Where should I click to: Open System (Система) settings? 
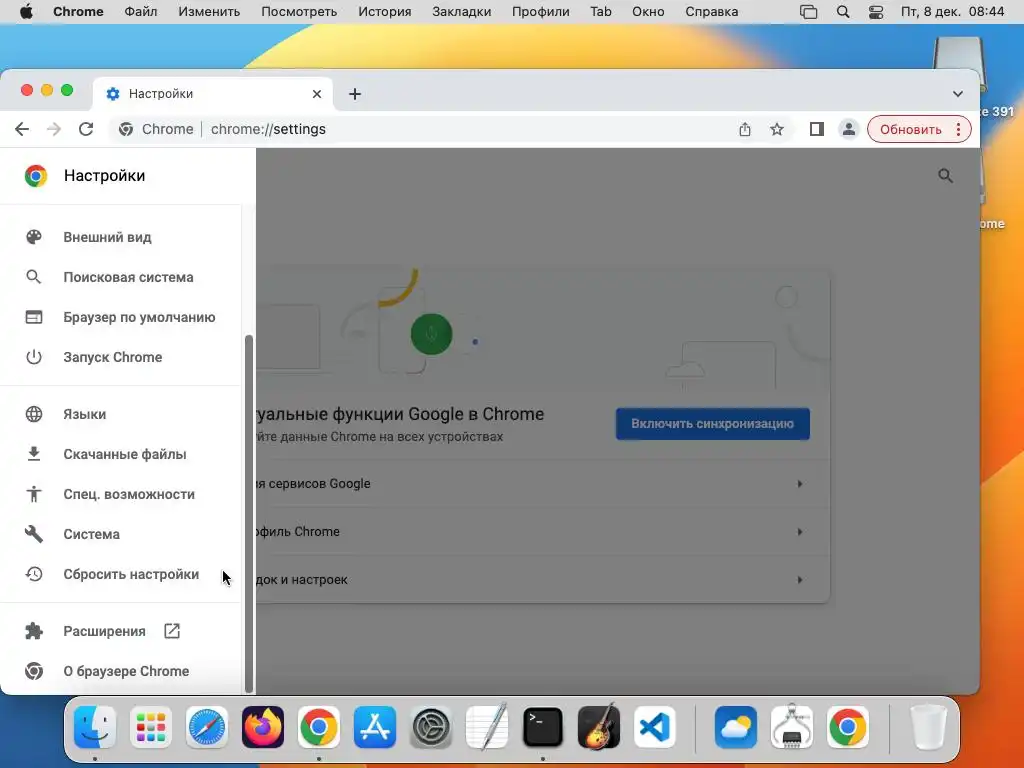point(121,534)
